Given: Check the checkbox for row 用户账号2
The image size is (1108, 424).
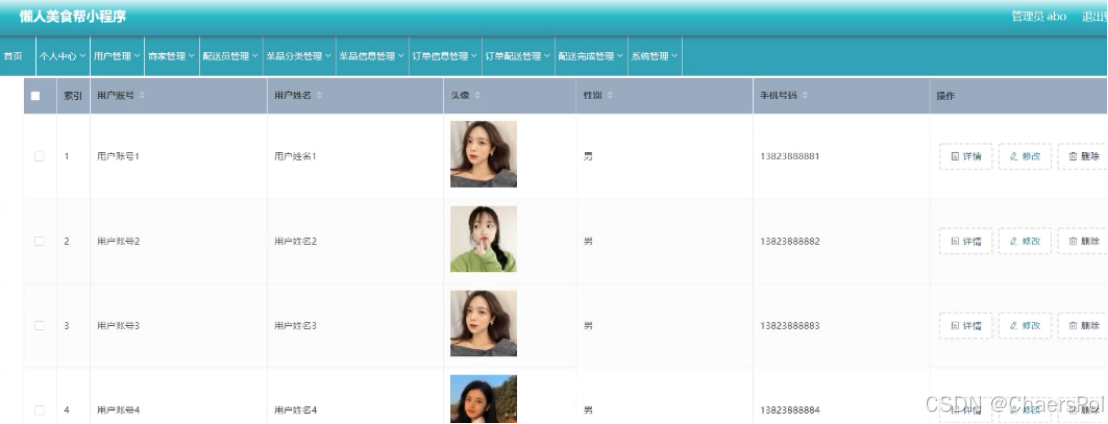Looking at the screenshot, I should 39,241.
